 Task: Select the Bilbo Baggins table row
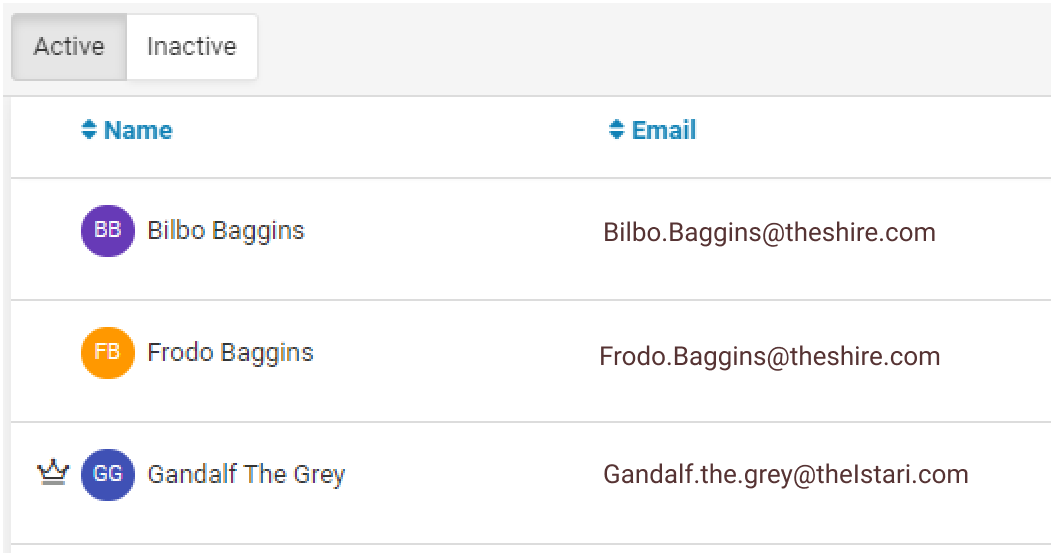(x=531, y=239)
